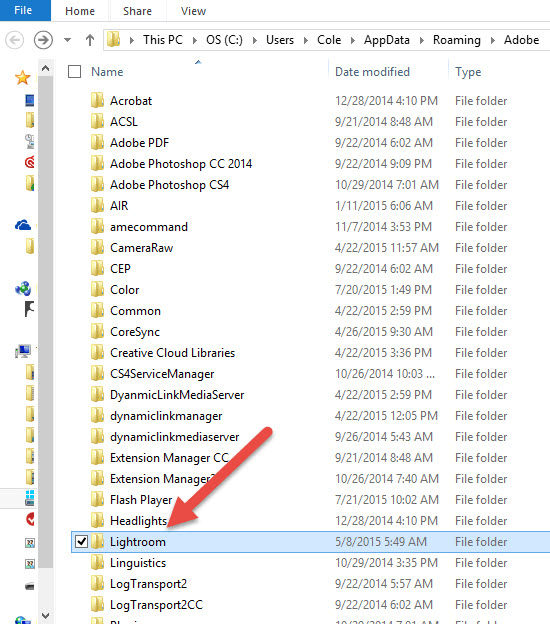This screenshot has width=550, height=627.
Task: Navigate to OS (C:) breadcrumb
Action: [224, 40]
